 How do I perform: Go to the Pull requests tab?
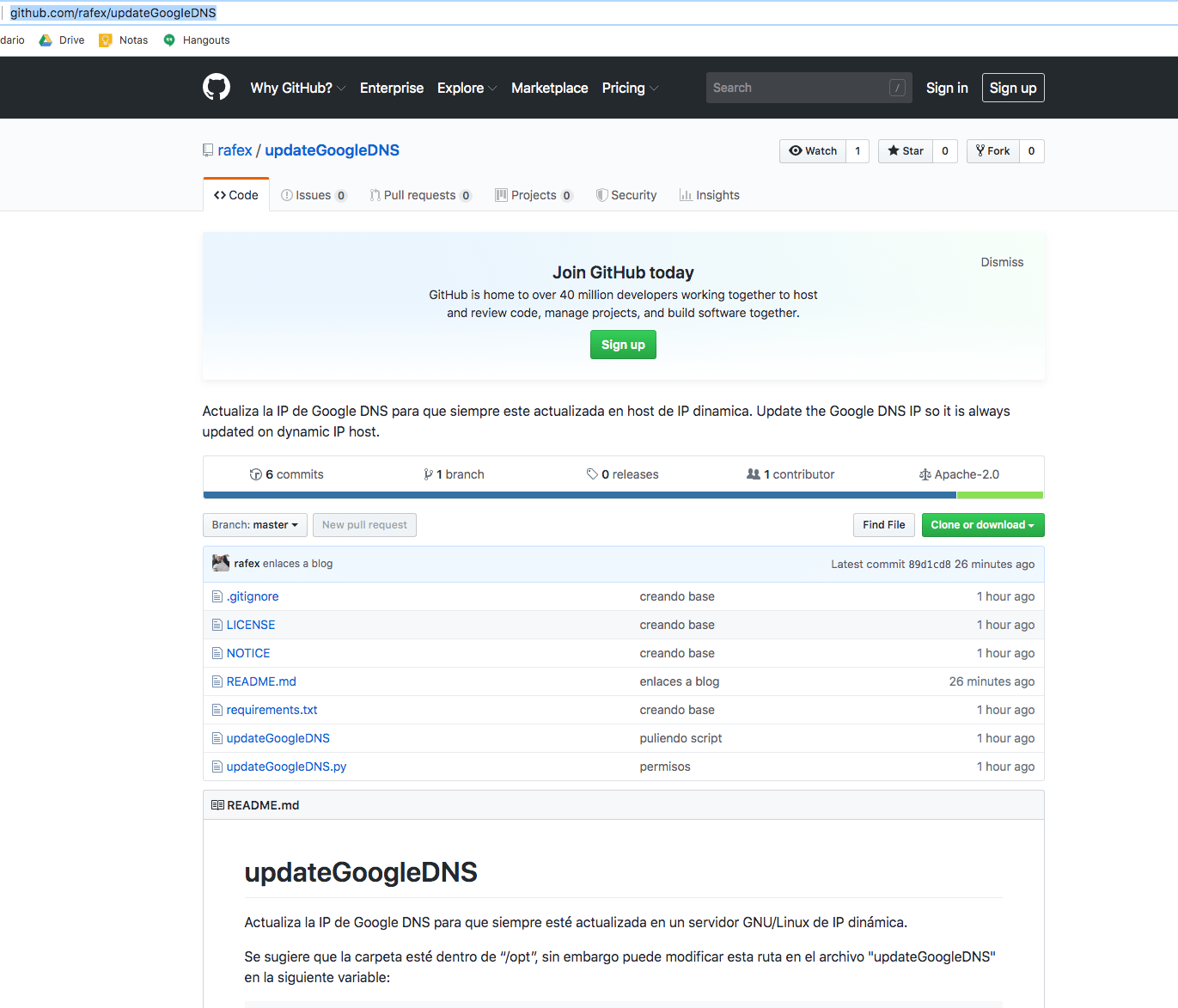click(420, 195)
